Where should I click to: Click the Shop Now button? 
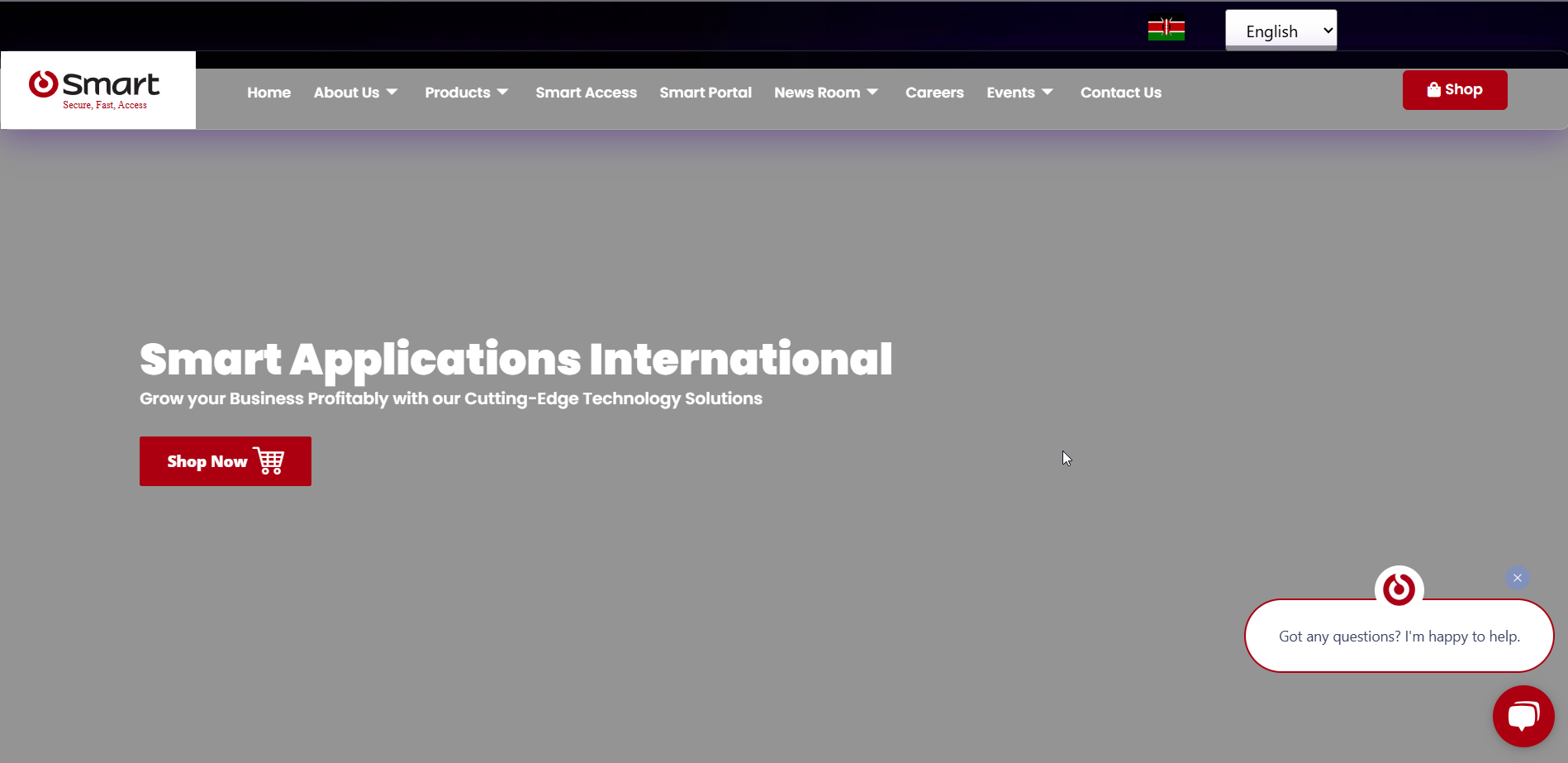(226, 461)
